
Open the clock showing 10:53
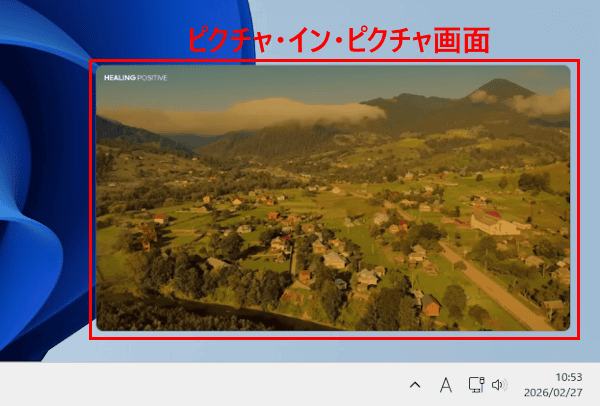click(569, 377)
